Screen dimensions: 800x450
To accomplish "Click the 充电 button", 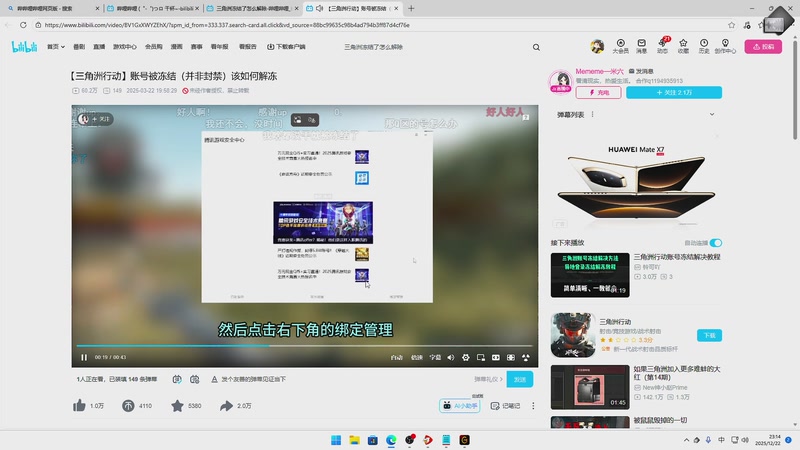I will (598, 92).
